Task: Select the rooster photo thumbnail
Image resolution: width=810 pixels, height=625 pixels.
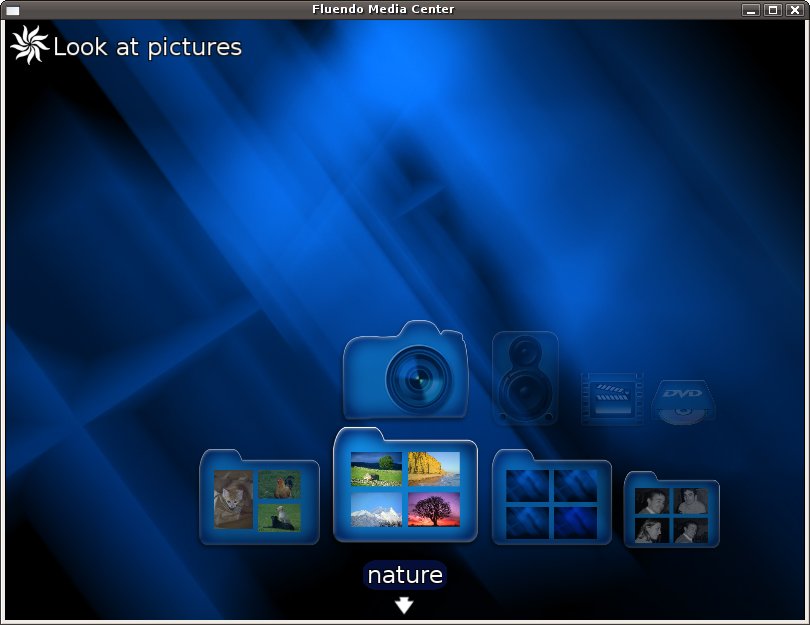Action: click(x=279, y=485)
